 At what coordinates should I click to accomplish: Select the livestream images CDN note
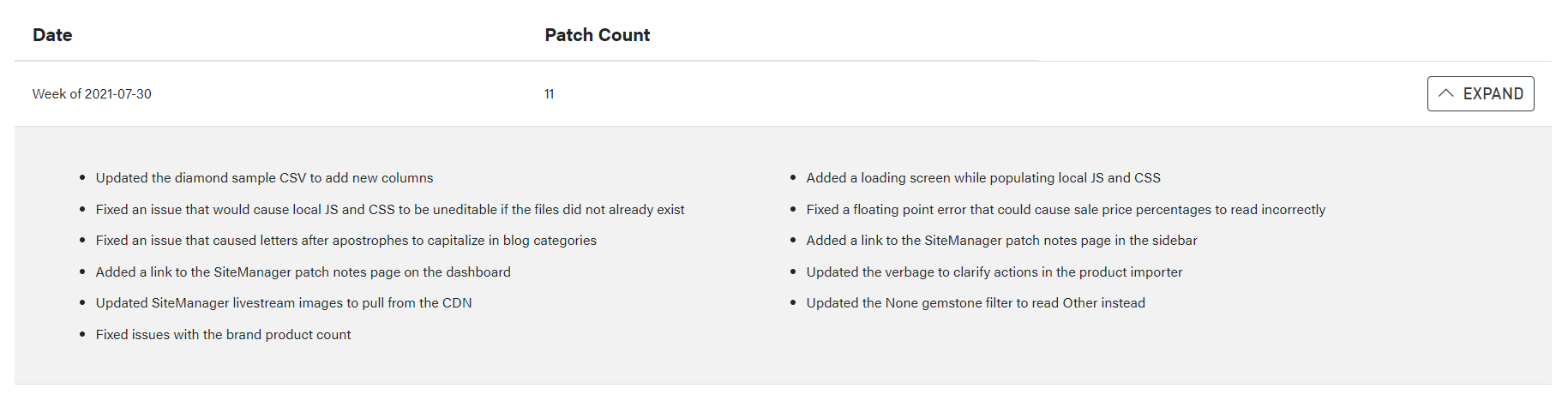click(284, 303)
